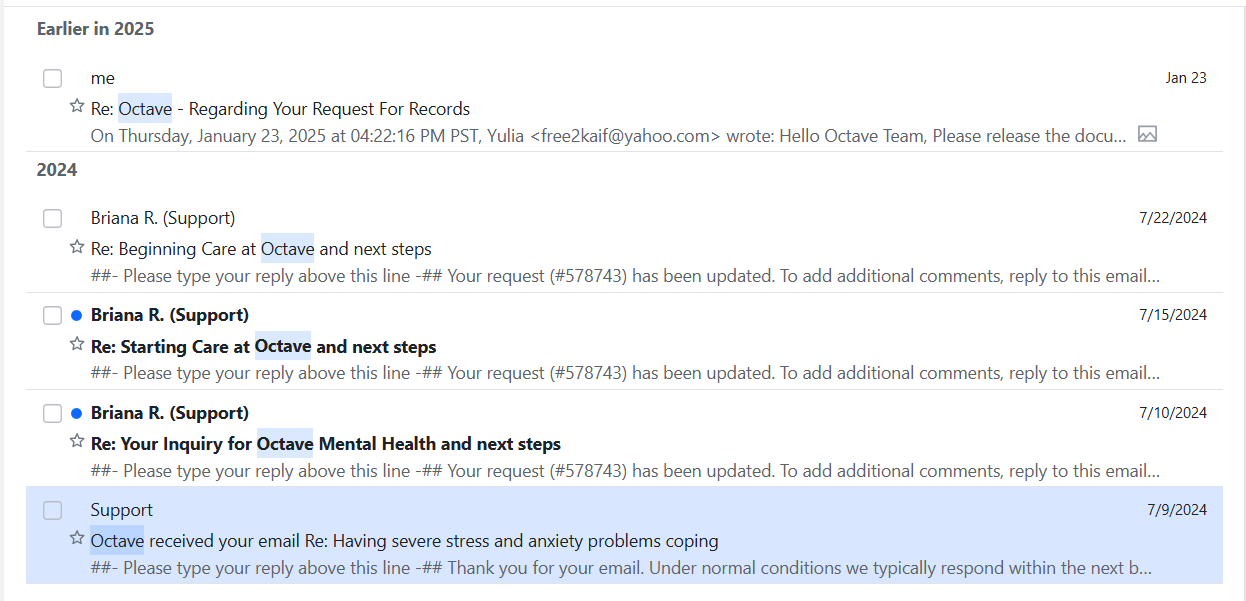Star the Octave received your email message
Image resolution: width=1246 pixels, height=601 pixels.
(x=77, y=538)
